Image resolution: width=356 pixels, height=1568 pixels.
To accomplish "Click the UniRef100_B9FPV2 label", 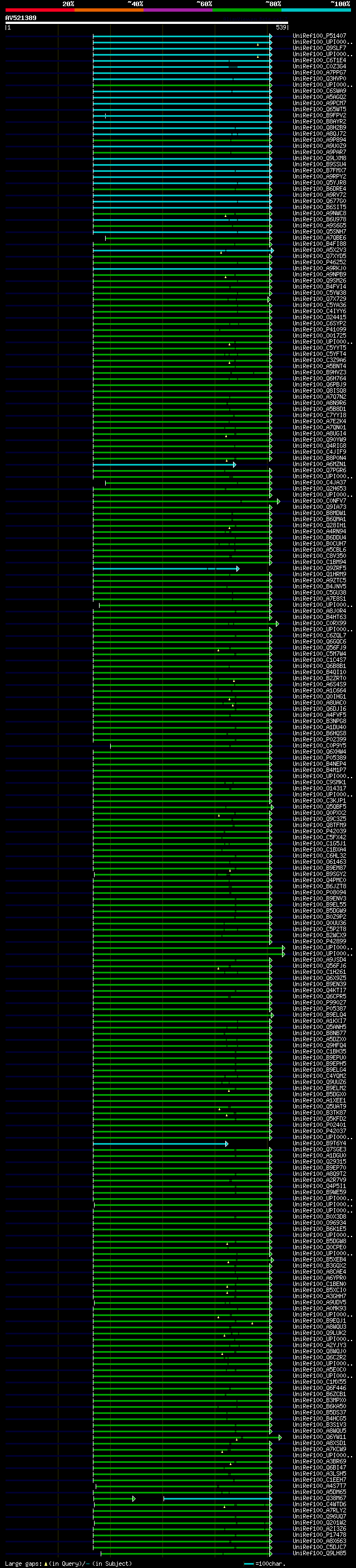I will pos(319,115).
